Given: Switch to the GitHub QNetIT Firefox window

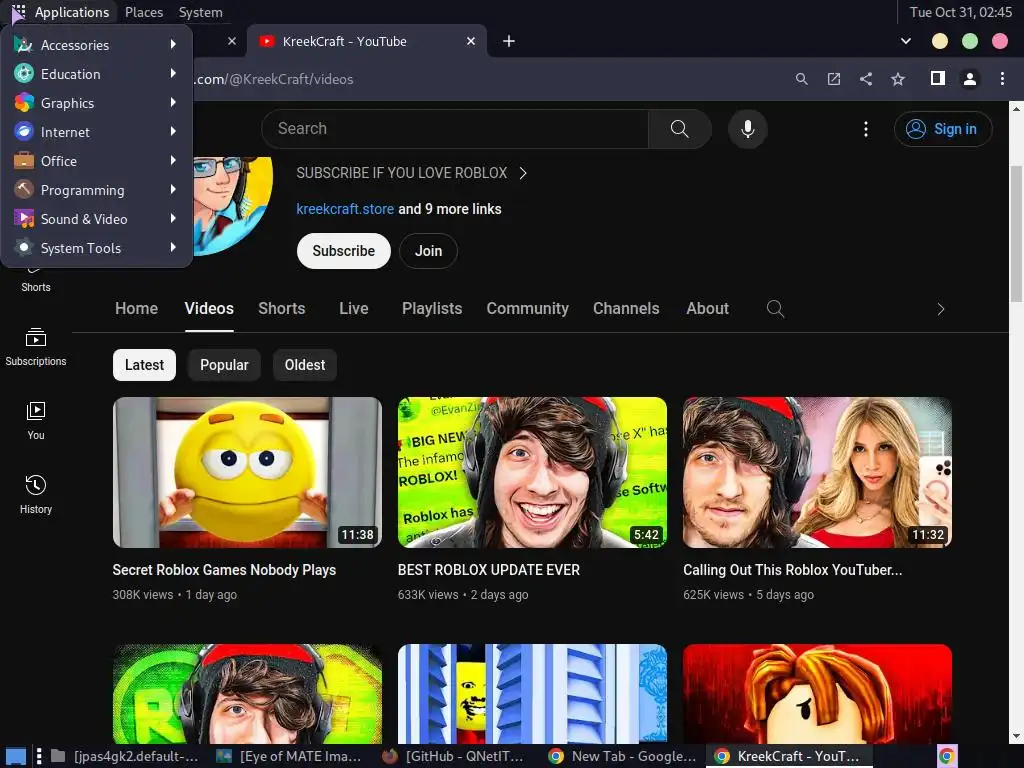Looking at the screenshot, I should [x=454, y=756].
